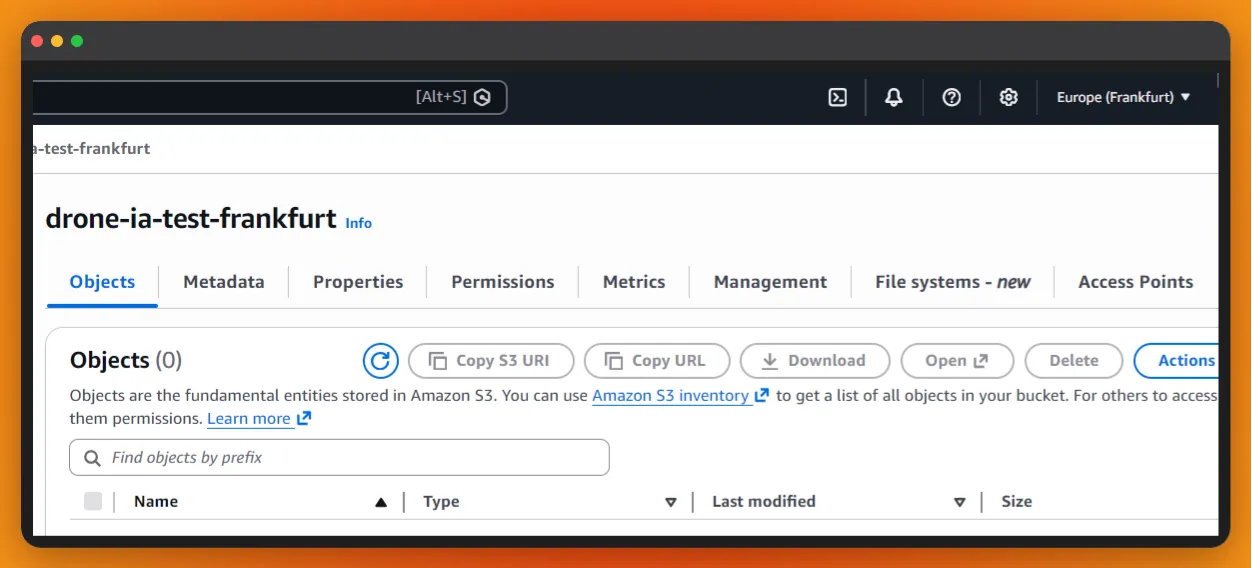Click the drone-ia-test-frankfurt bucket heading
The width and height of the screenshot is (1252, 568).
click(x=191, y=219)
